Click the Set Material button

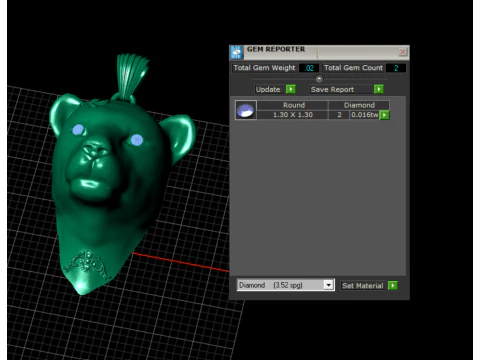(364, 286)
